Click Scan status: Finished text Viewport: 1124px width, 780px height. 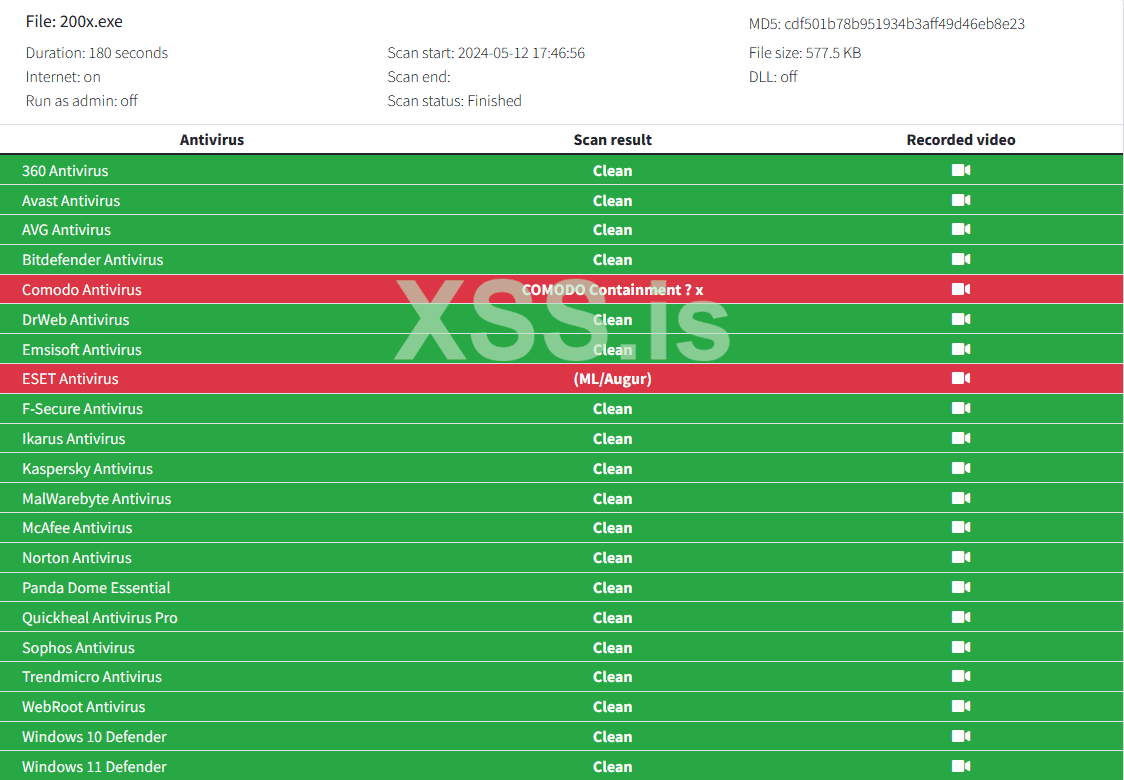(454, 101)
